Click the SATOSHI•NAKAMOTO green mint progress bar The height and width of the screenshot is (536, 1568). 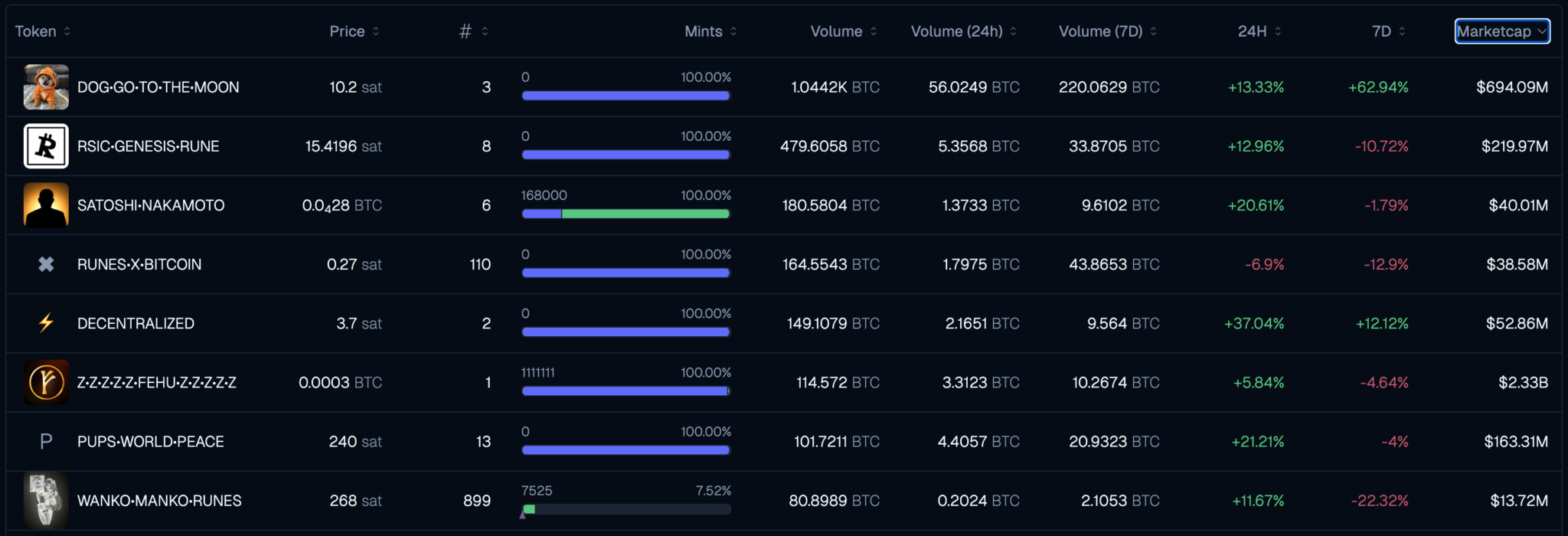tap(645, 214)
